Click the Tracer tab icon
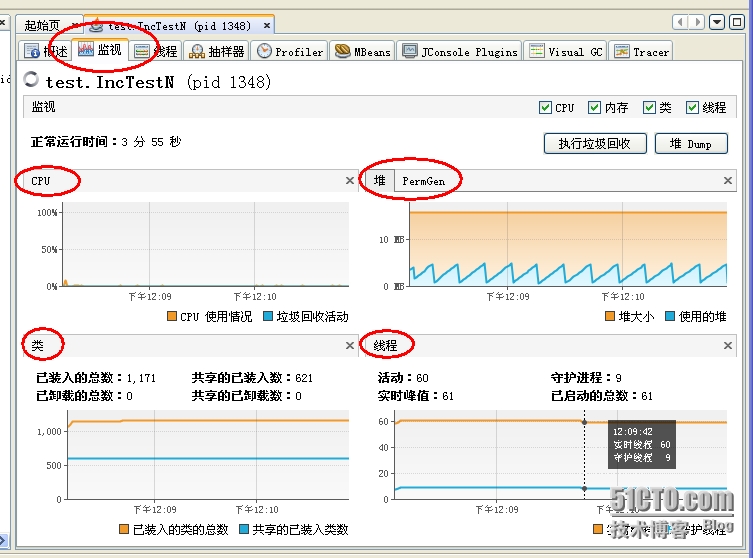The image size is (753, 558). 621,51
